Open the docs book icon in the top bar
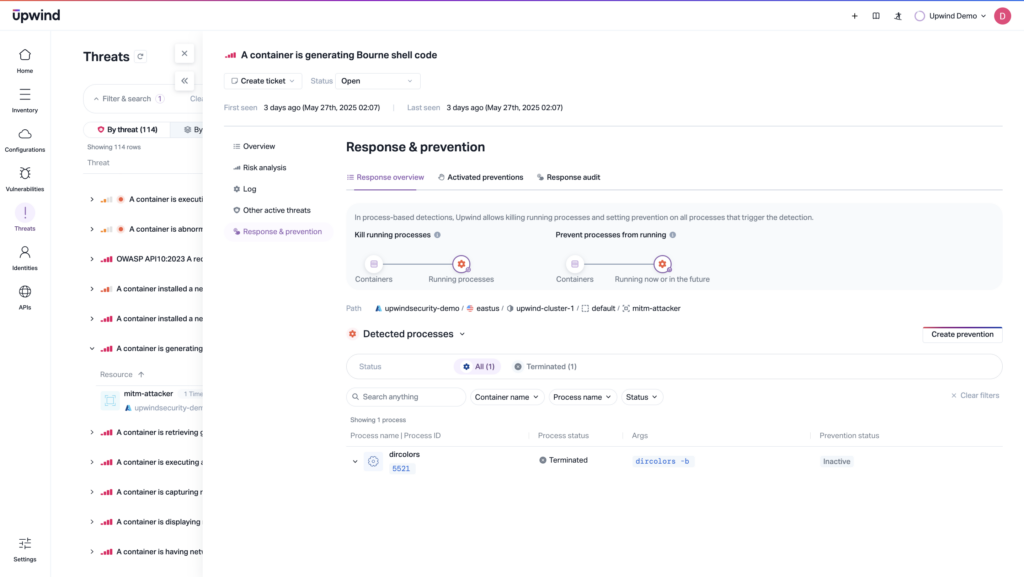1024x577 pixels. pos(876,16)
